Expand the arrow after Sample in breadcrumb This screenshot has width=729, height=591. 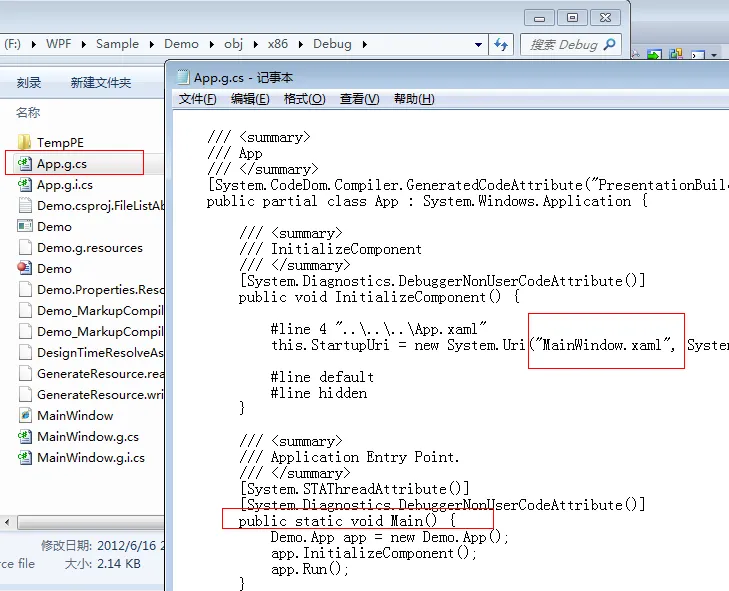pyautogui.click(x=152, y=44)
